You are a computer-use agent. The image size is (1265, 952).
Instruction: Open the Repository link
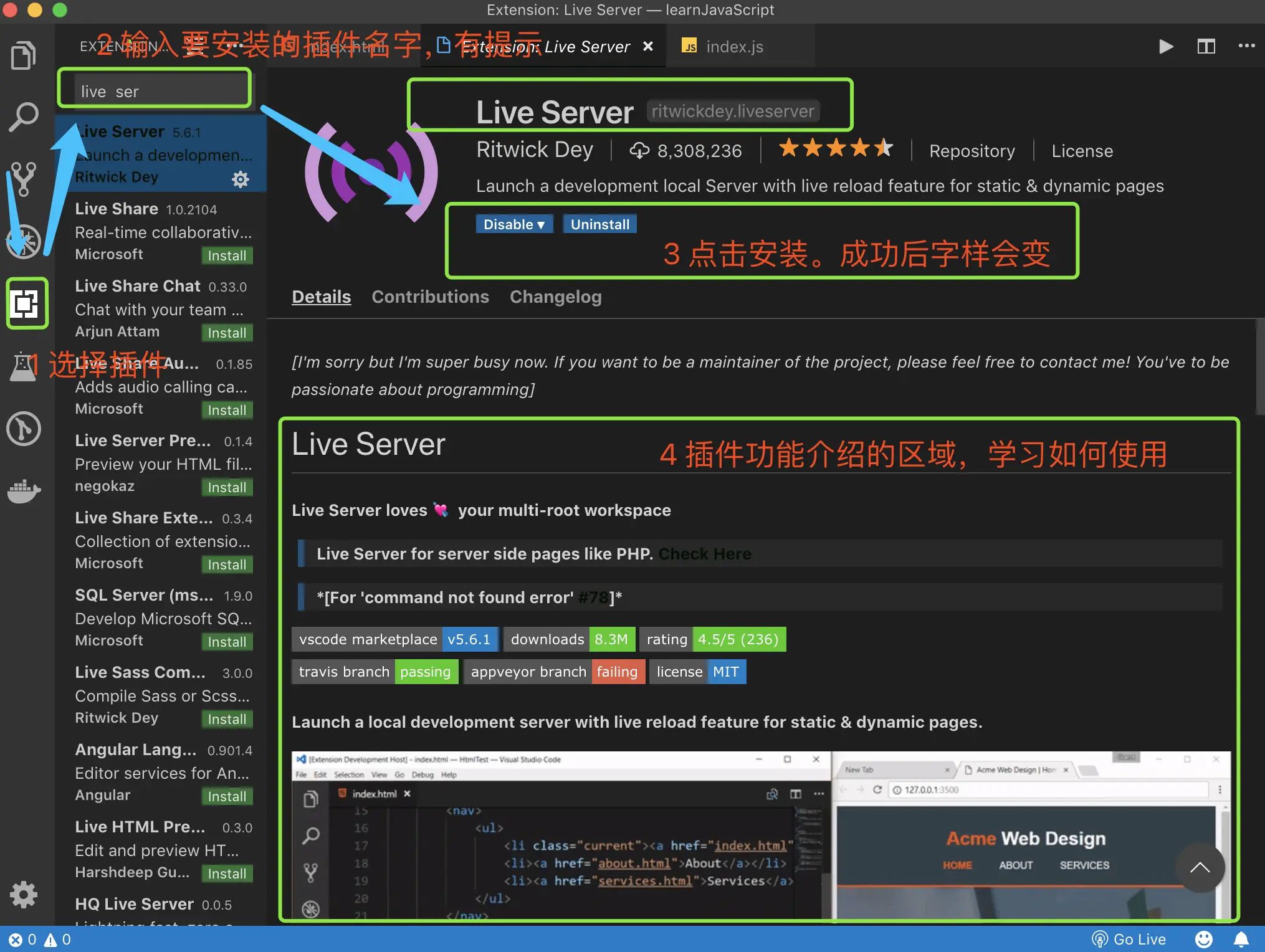click(x=972, y=151)
